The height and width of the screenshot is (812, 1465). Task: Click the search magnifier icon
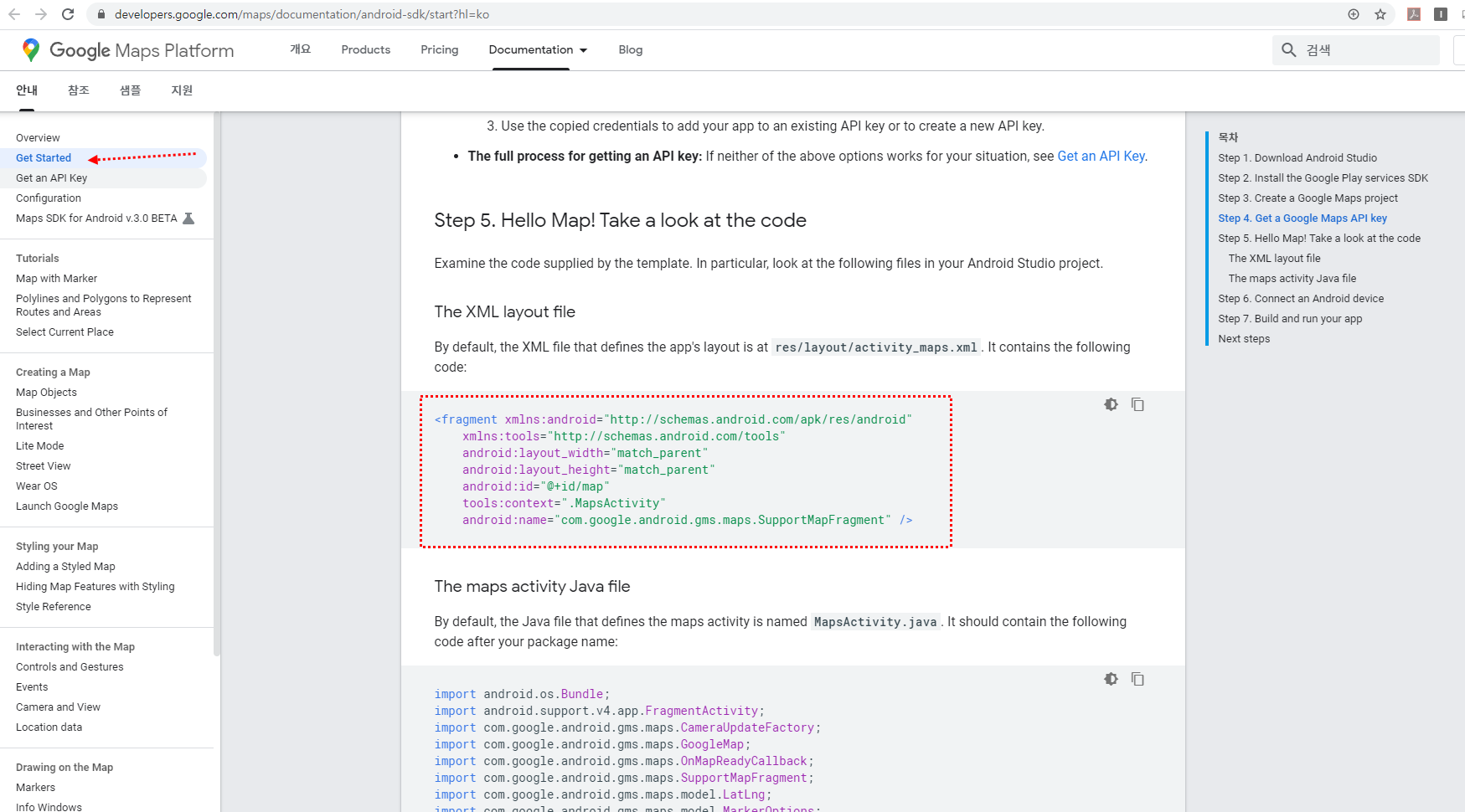(1289, 50)
